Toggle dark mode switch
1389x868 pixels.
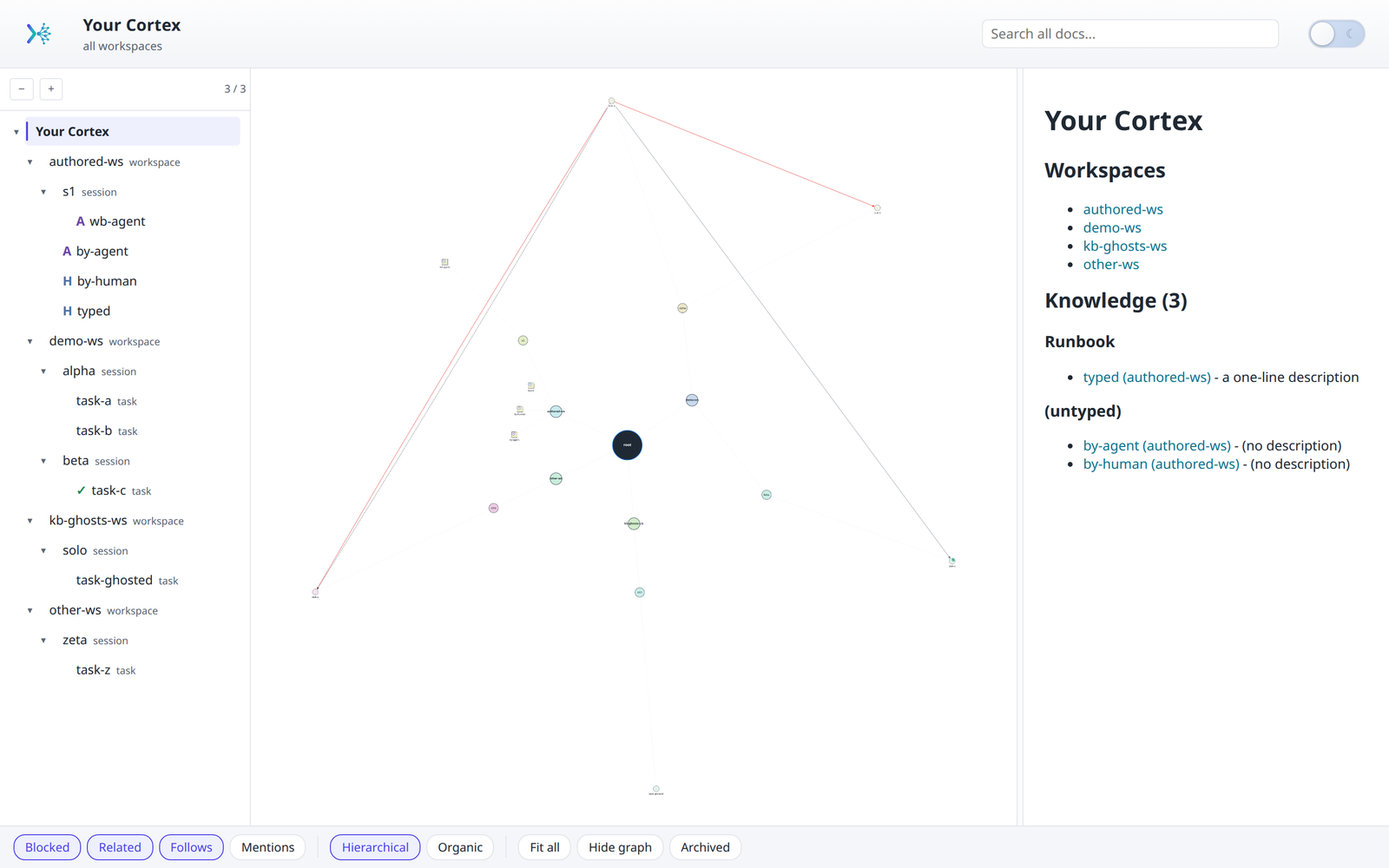(1337, 34)
